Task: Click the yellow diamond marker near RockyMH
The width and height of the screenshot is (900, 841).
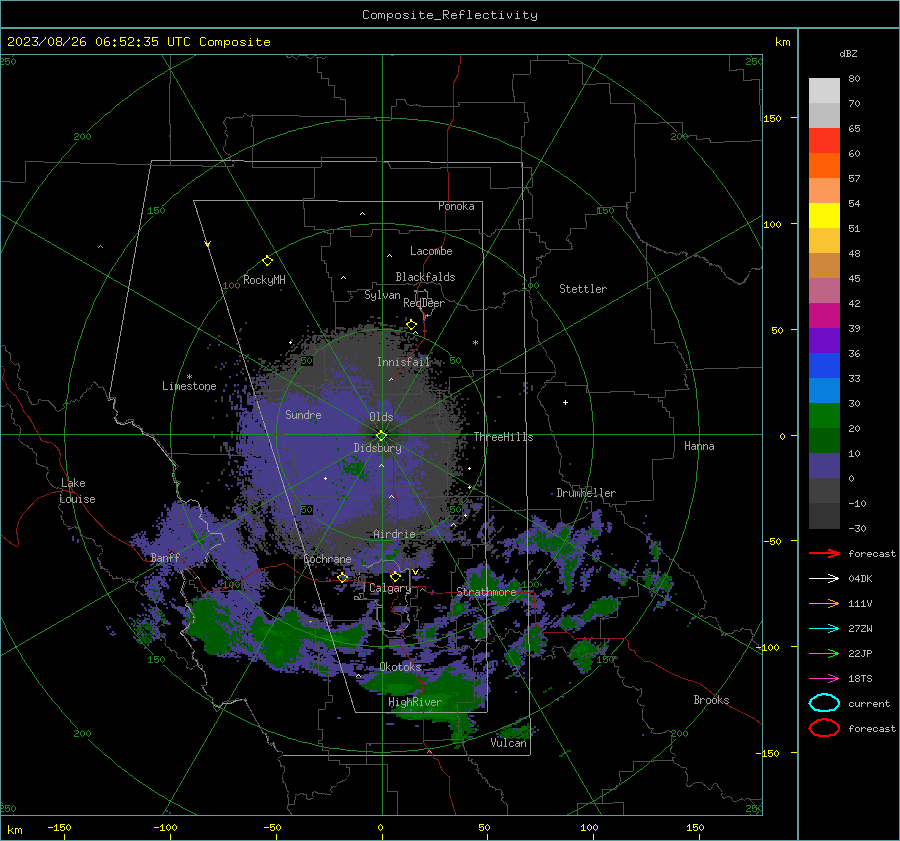Action: coord(267,261)
